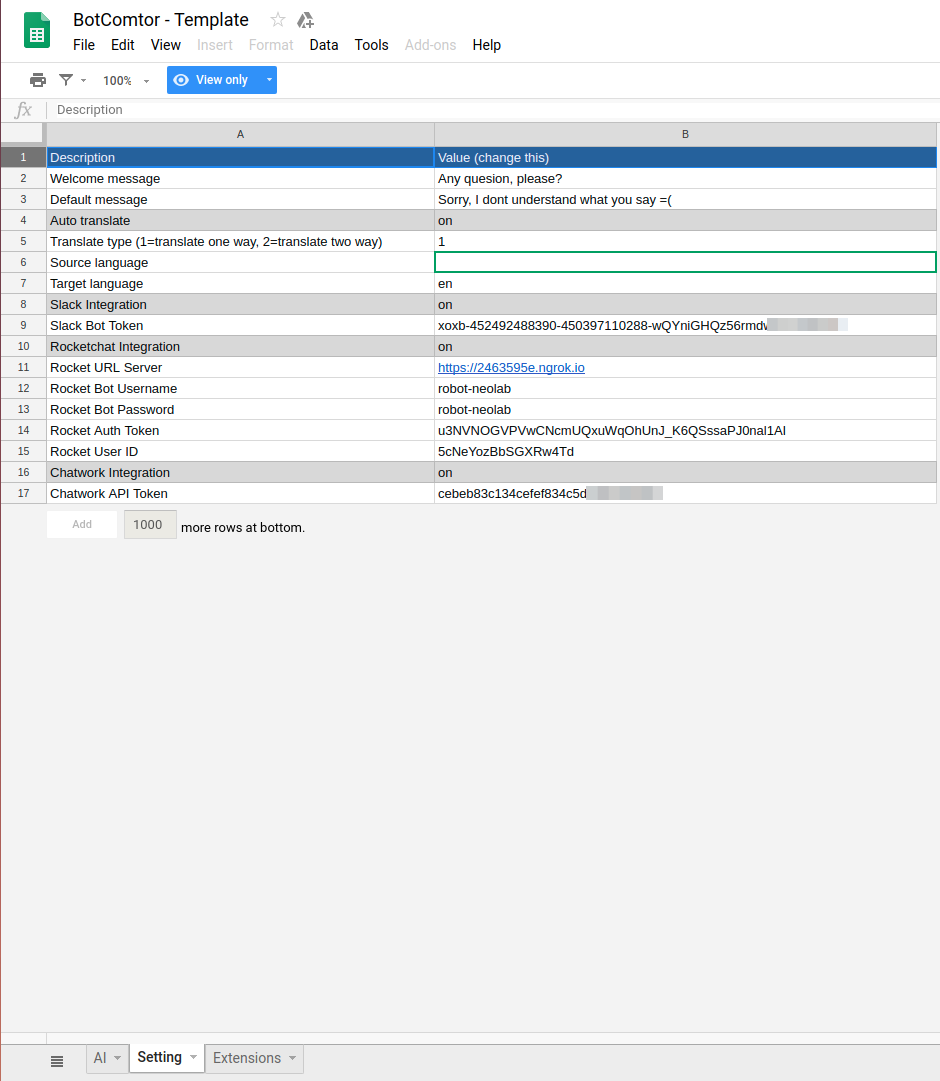The width and height of the screenshot is (940, 1081).
Task: Open all sheets list icon
Action: click(x=57, y=1061)
